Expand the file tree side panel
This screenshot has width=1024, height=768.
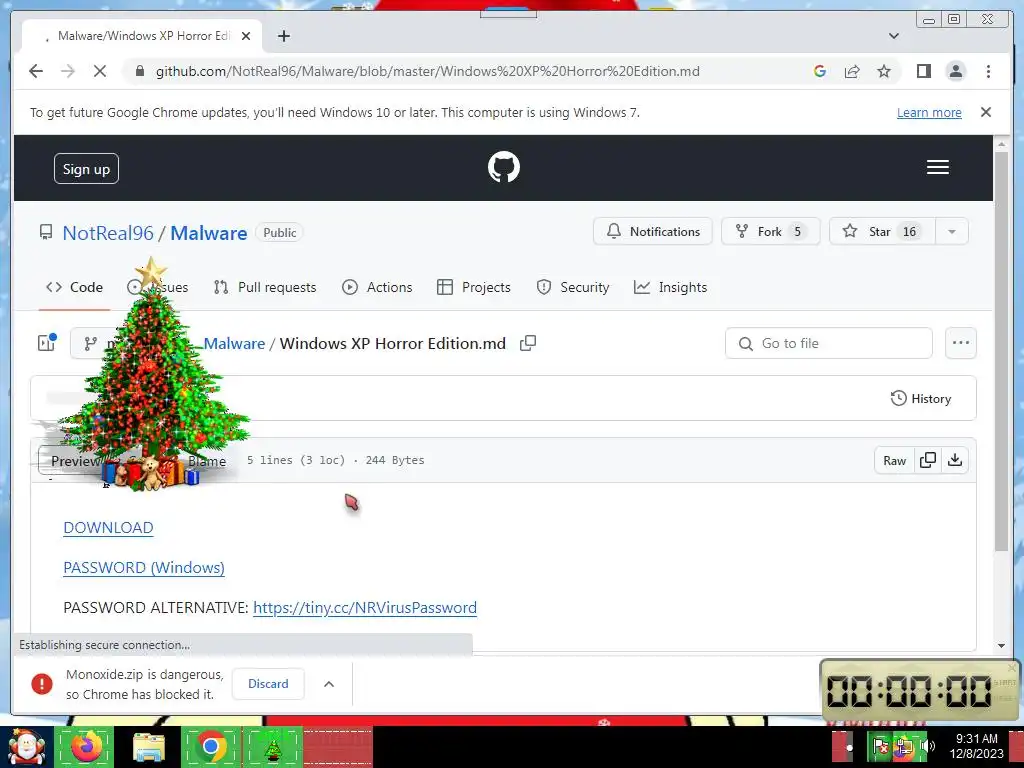pos(46,343)
